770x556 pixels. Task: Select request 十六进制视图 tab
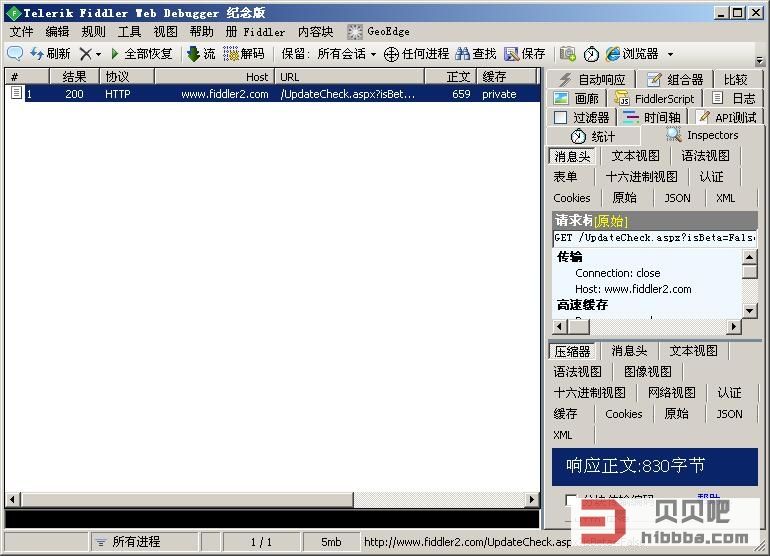[x=641, y=177]
